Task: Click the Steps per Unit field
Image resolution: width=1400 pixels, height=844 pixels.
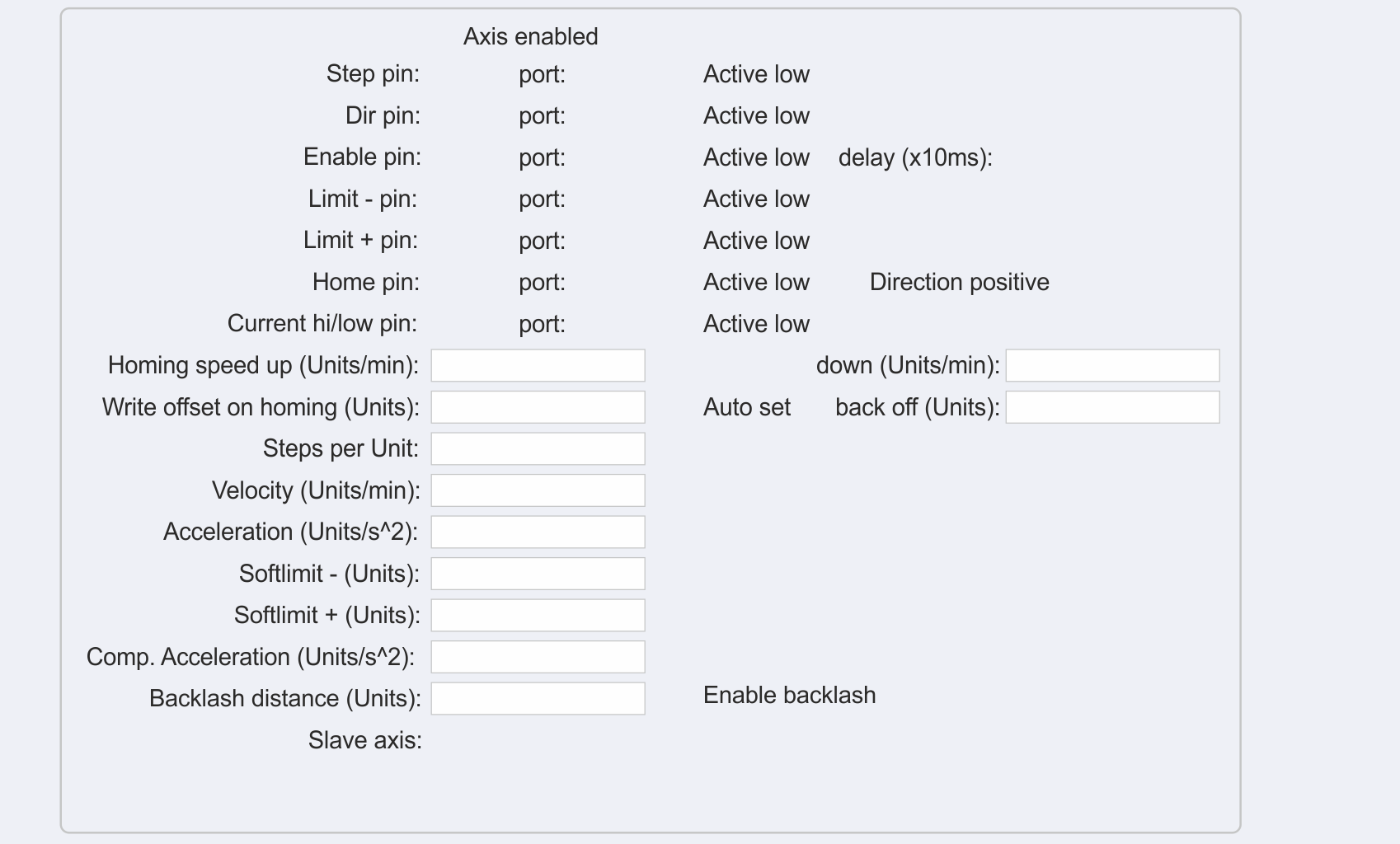Action: coord(538,449)
